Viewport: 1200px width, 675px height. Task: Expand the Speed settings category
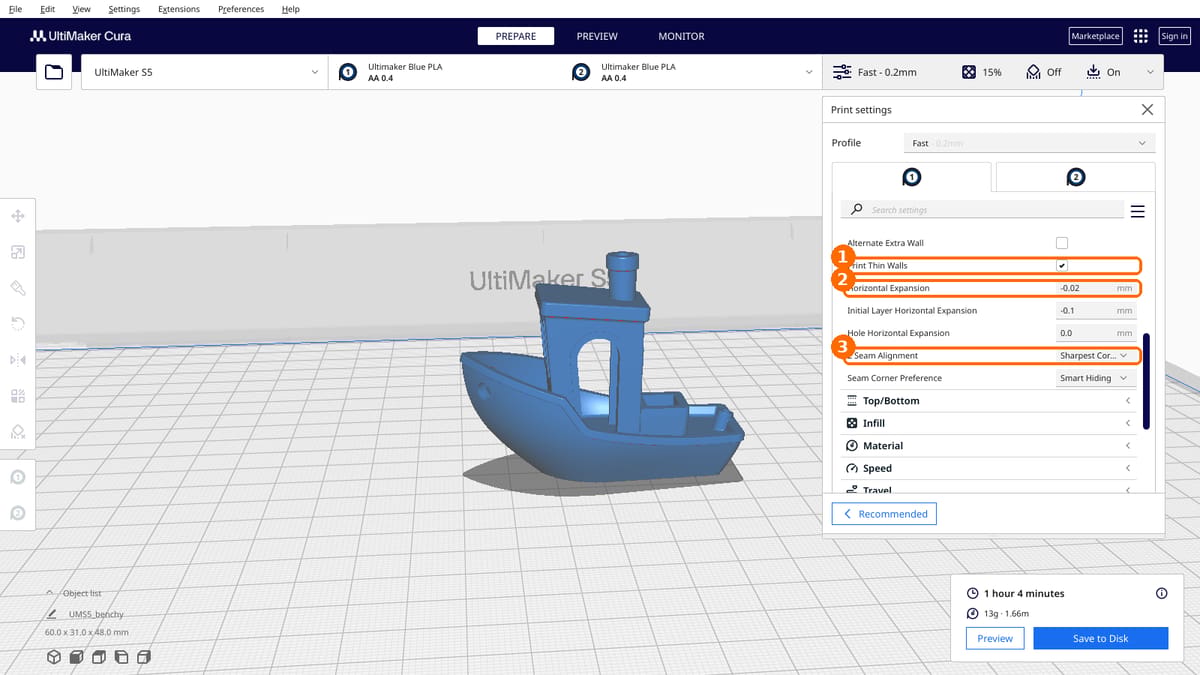pyautogui.click(x=990, y=468)
